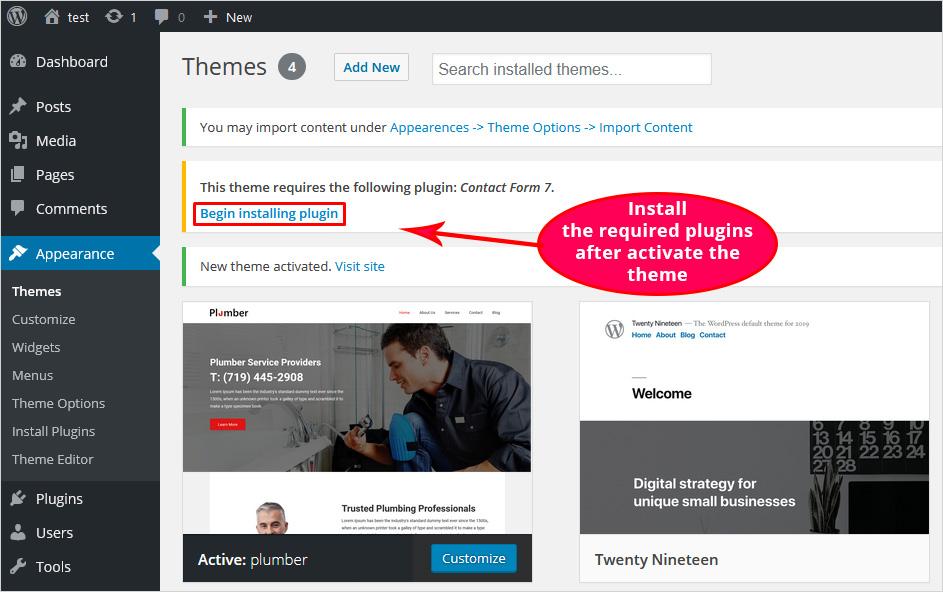Open the comments bubble in admin bar
Image resolution: width=943 pixels, height=592 pixels.
(x=162, y=17)
